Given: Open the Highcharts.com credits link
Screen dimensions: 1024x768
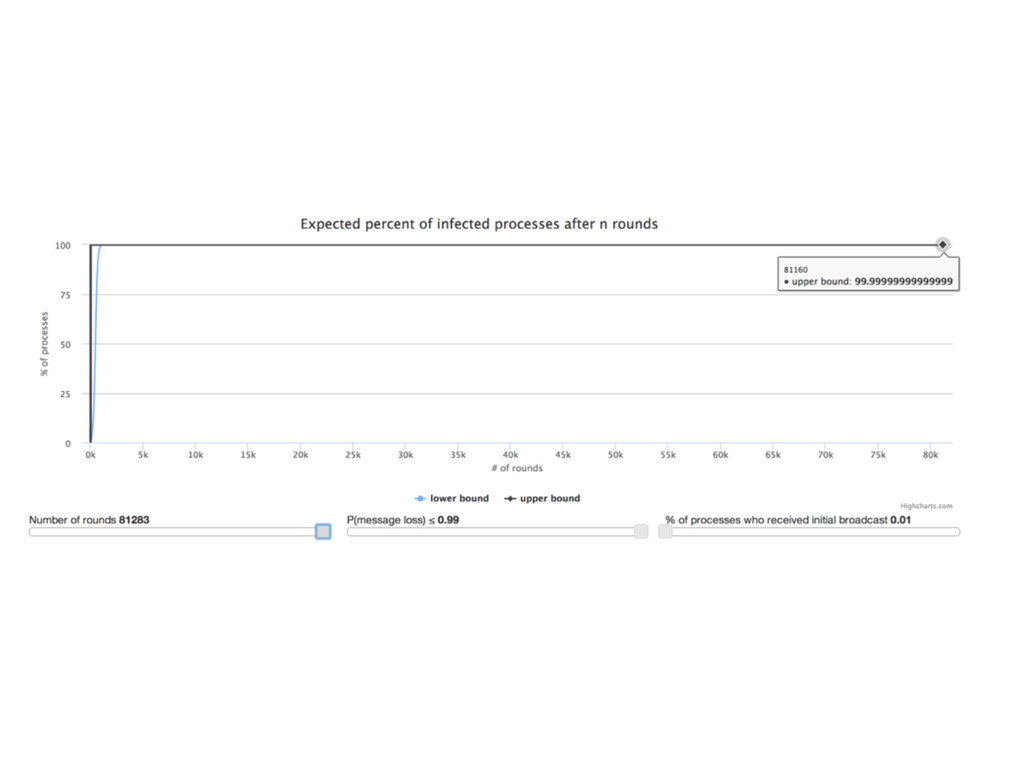Looking at the screenshot, I should [x=926, y=506].
